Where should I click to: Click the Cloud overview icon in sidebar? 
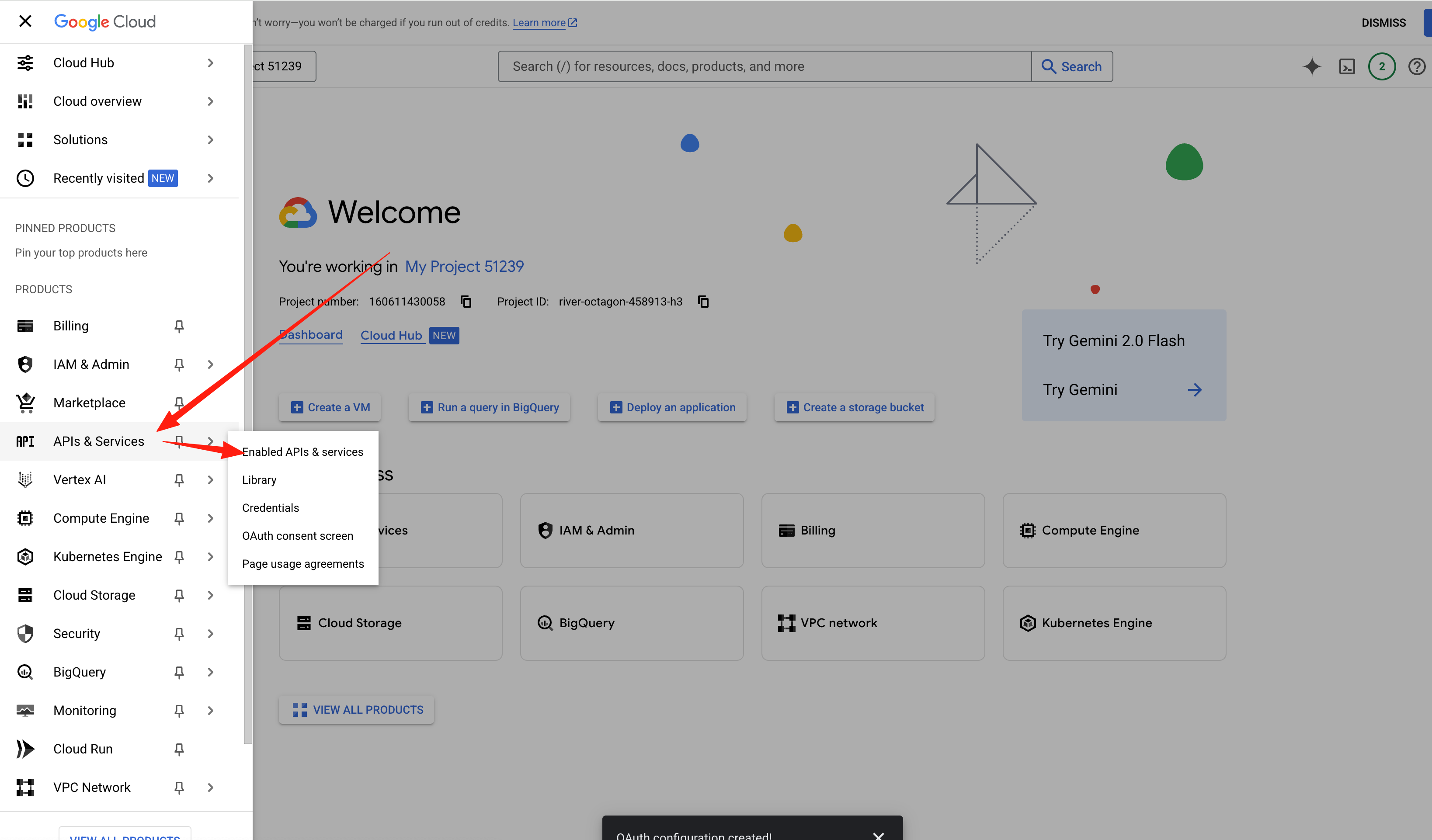[x=25, y=101]
